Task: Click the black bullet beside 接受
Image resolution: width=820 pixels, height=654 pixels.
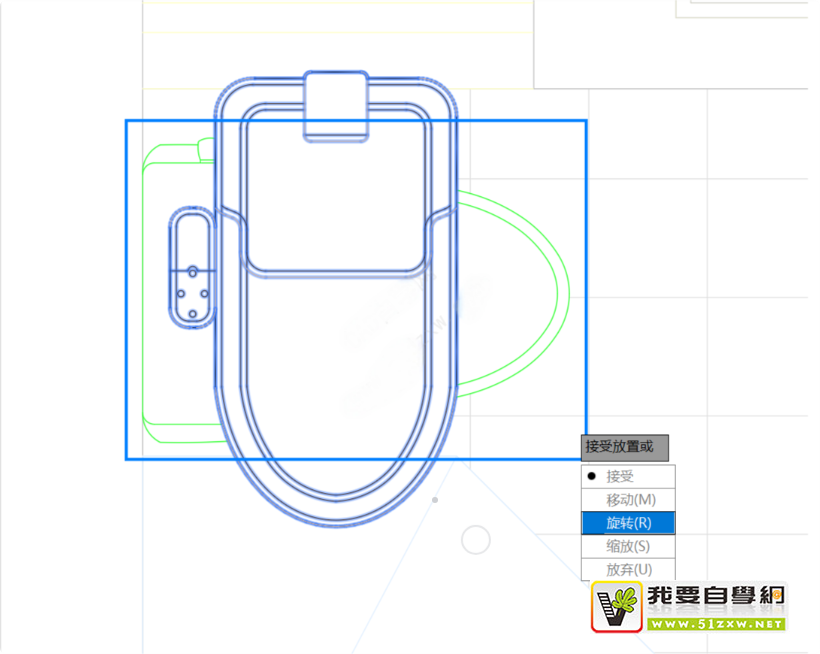Action: coord(592,477)
